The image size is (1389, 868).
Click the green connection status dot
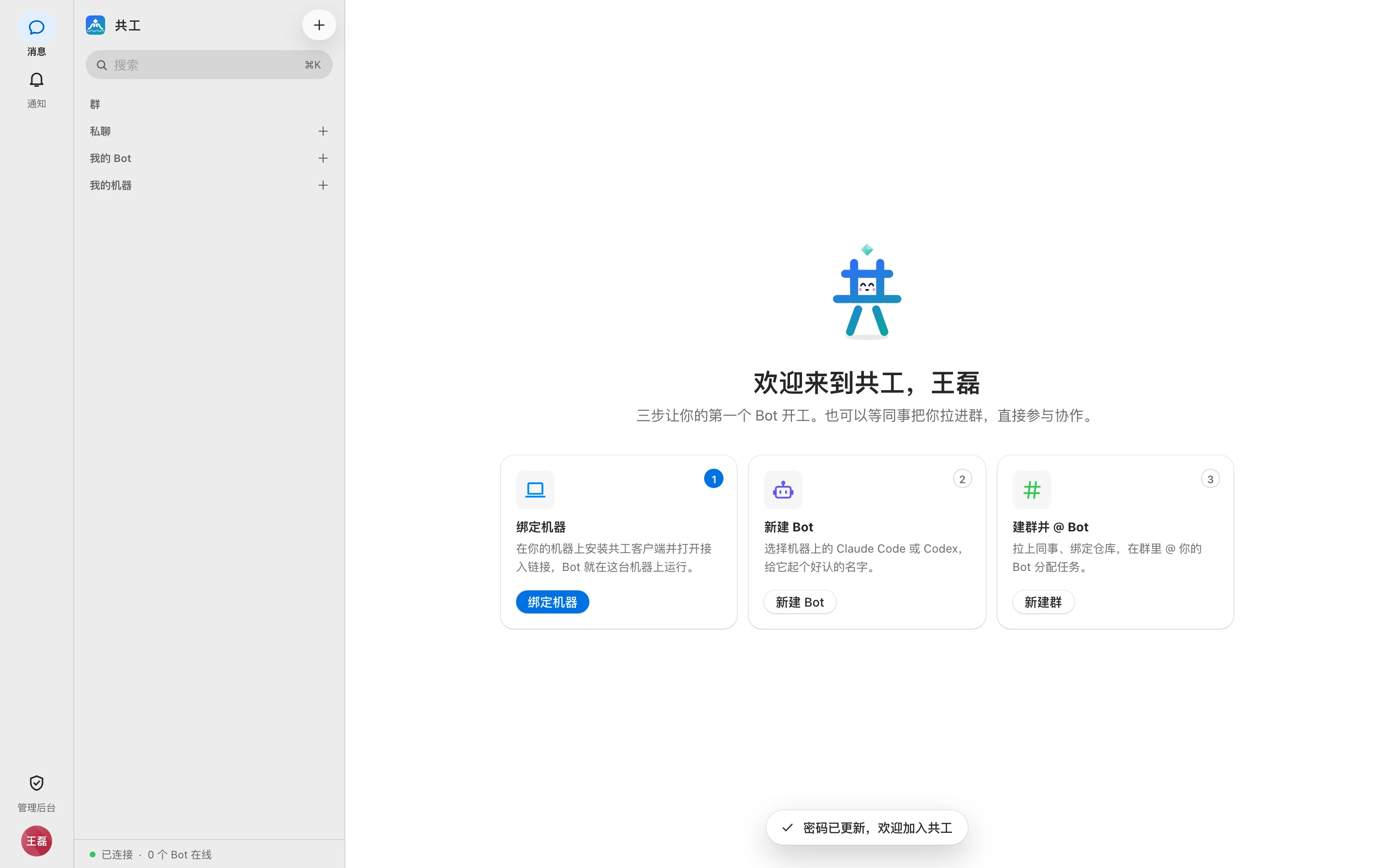pos(93,854)
